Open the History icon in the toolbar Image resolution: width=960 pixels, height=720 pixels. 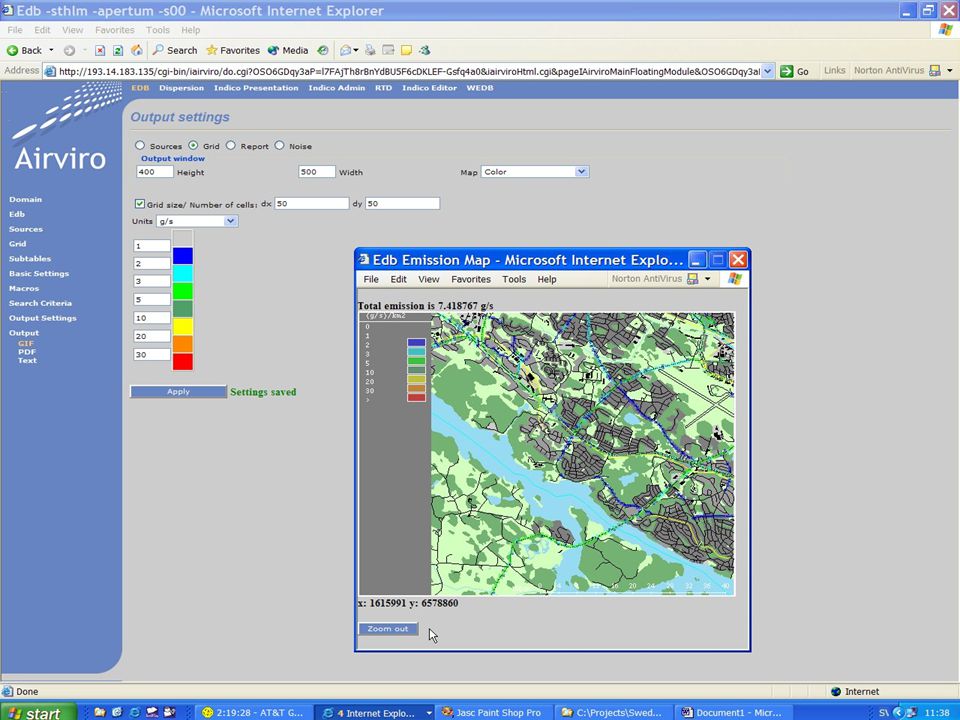pyautogui.click(x=323, y=50)
